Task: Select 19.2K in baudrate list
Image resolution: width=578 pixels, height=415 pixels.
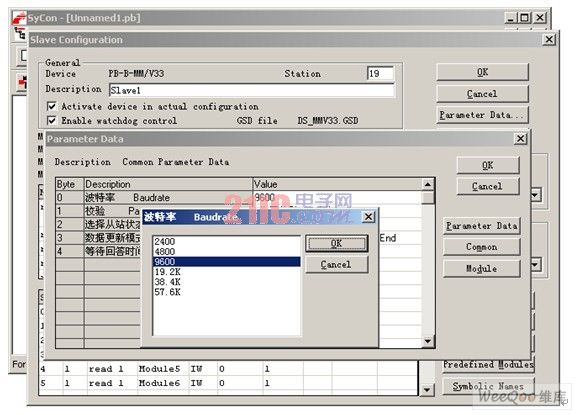Action: 226,272
